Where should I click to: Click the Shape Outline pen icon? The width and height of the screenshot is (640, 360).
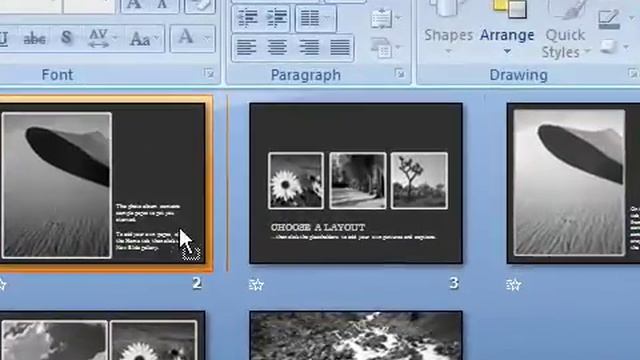609,19
